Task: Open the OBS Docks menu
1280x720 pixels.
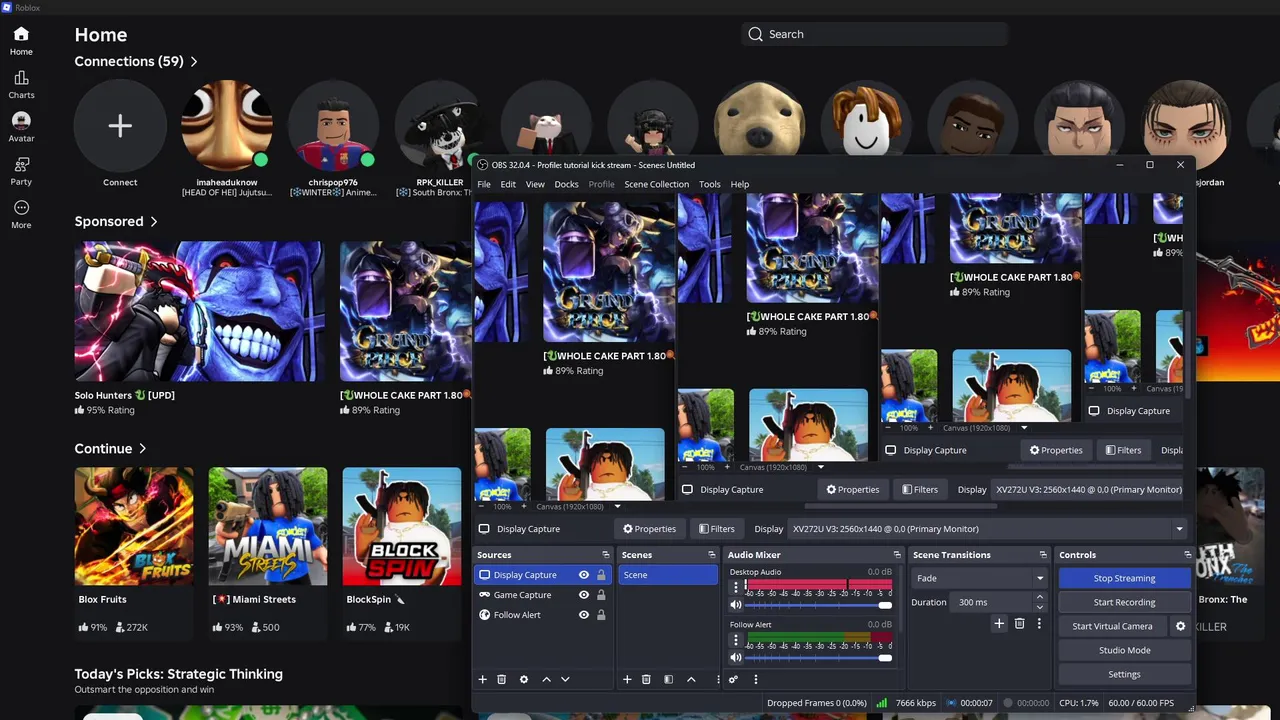Action: pyautogui.click(x=566, y=184)
